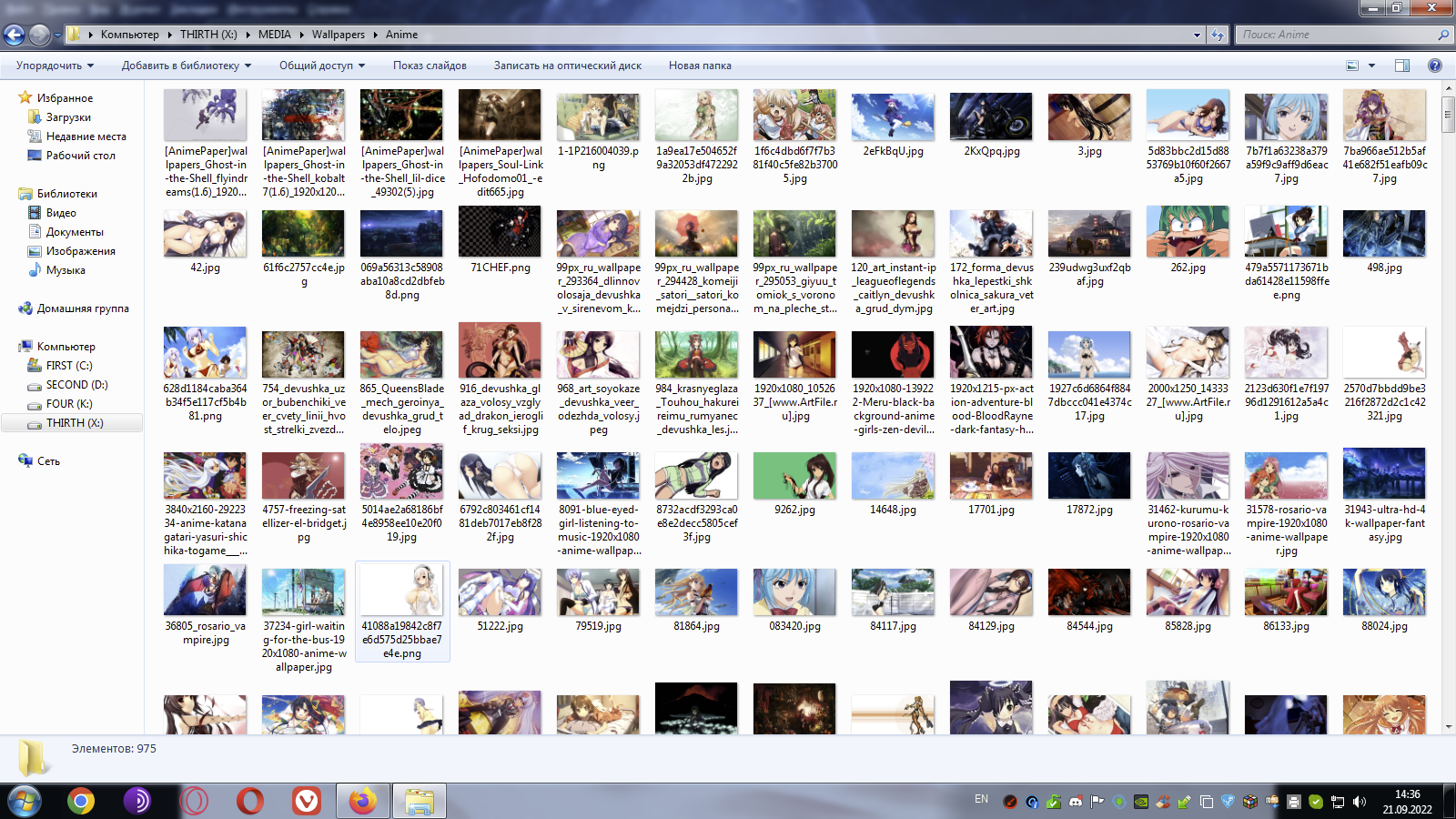Launch the solid red Opera icon on taskbar
Viewport: 1456px width, 819px height.
click(x=249, y=801)
